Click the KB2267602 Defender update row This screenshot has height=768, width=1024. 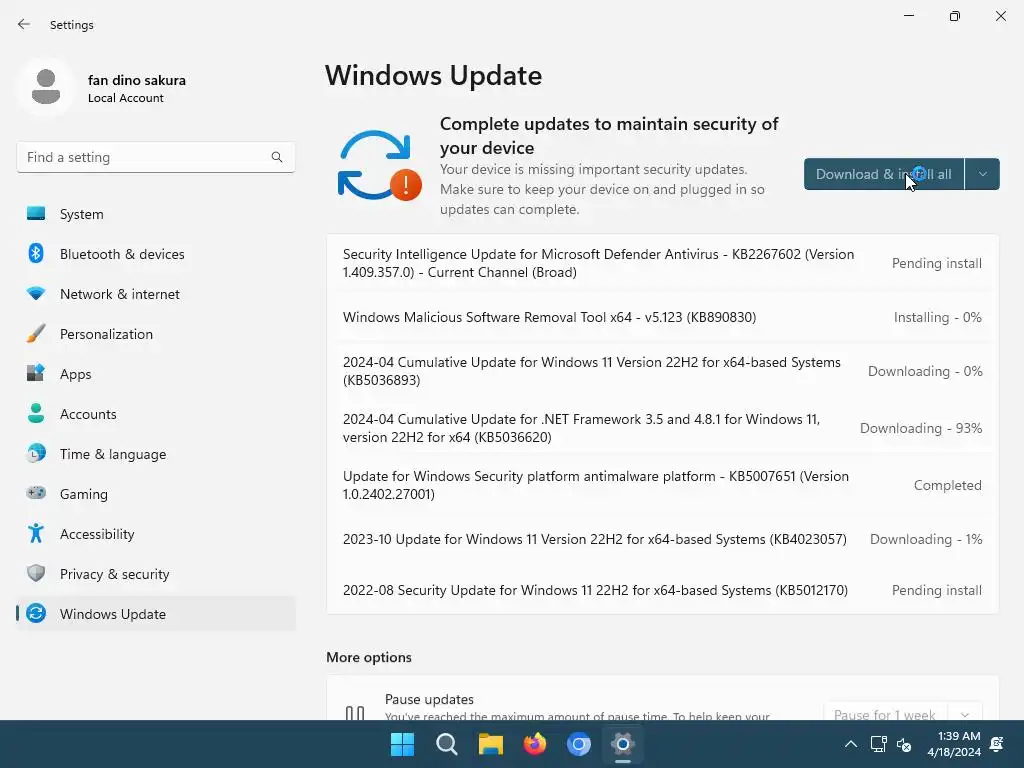coord(662,263)
